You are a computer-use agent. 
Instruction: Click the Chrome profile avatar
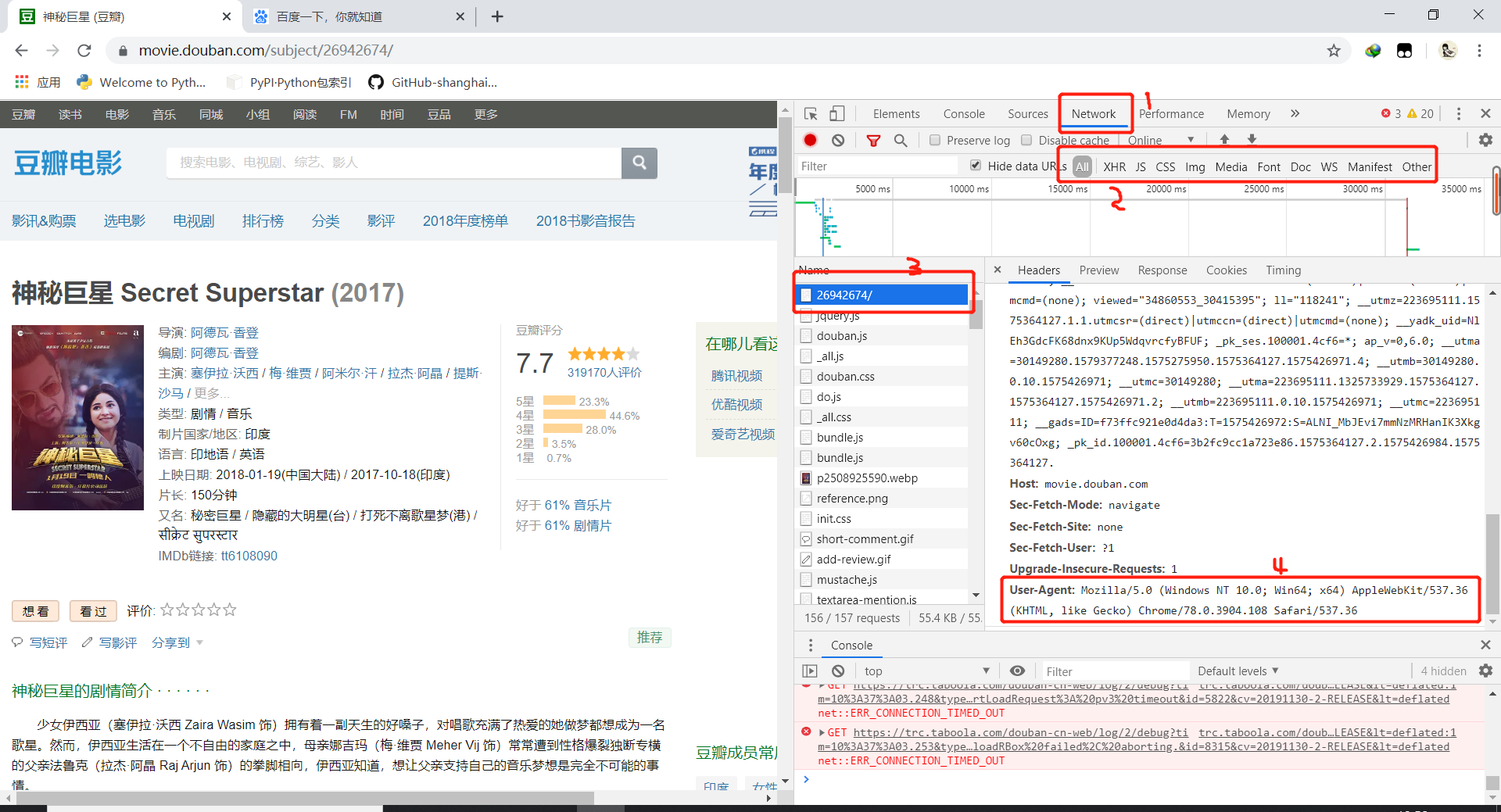pyautogui.click(x=1448, y=51)
